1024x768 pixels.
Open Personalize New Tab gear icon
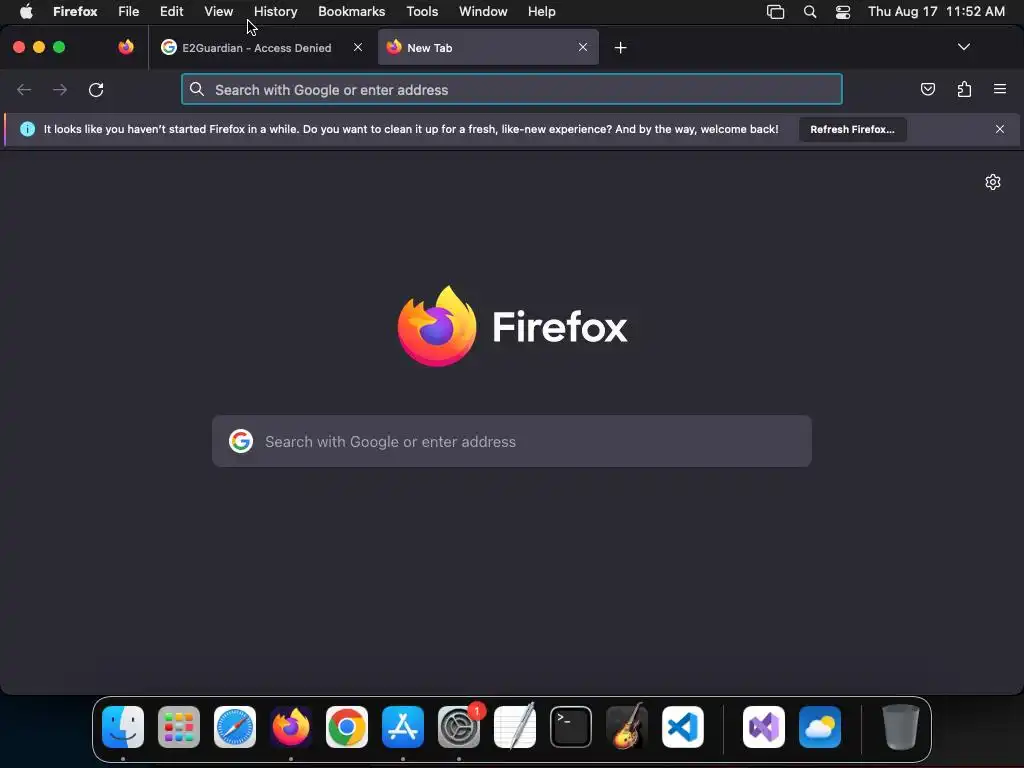point(993,182)
